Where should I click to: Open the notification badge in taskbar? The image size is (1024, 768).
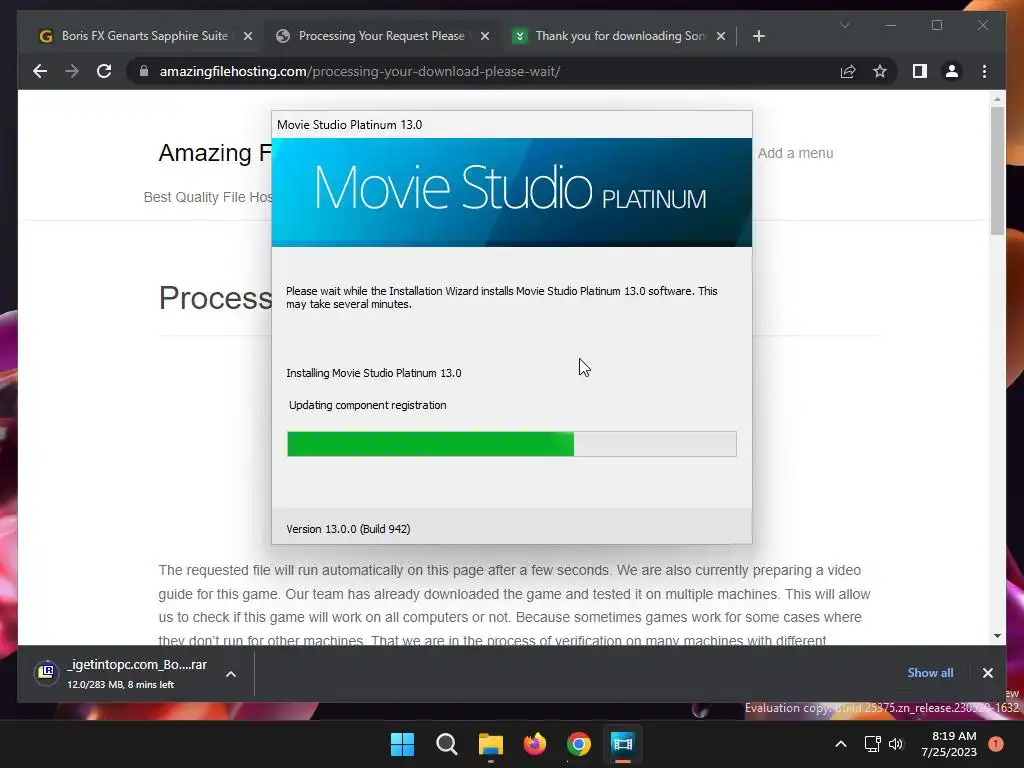996,744
